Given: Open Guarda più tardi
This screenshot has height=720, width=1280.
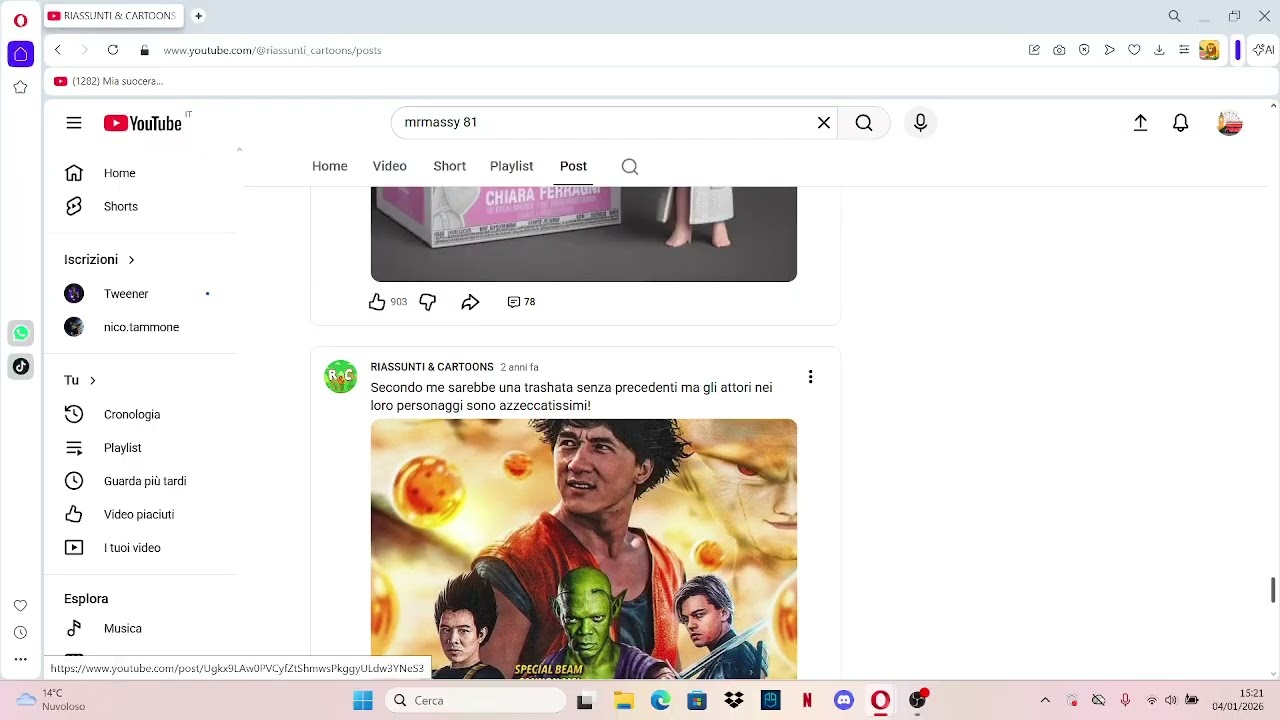Looking at the screenshot, I should 140,481.
